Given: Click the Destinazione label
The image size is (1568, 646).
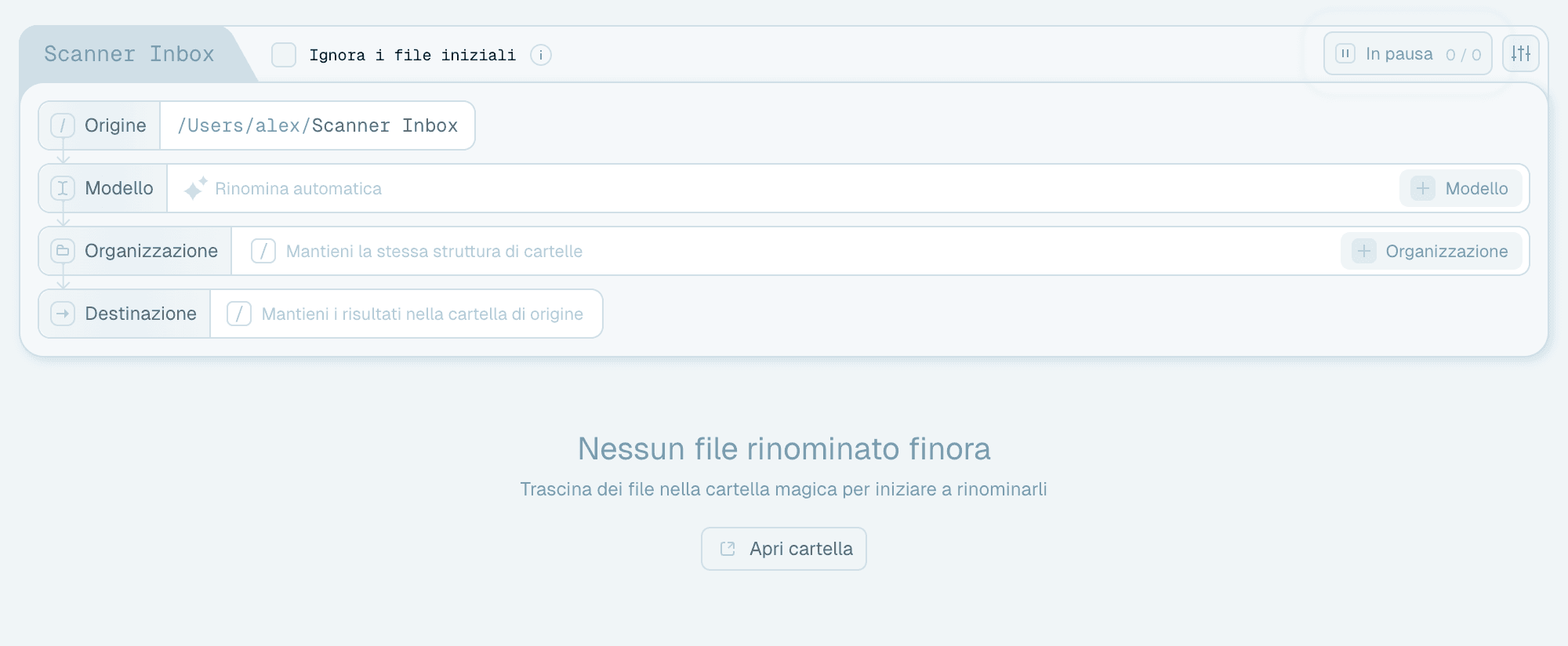Looking at the screenshot, I should pos(140,314).
